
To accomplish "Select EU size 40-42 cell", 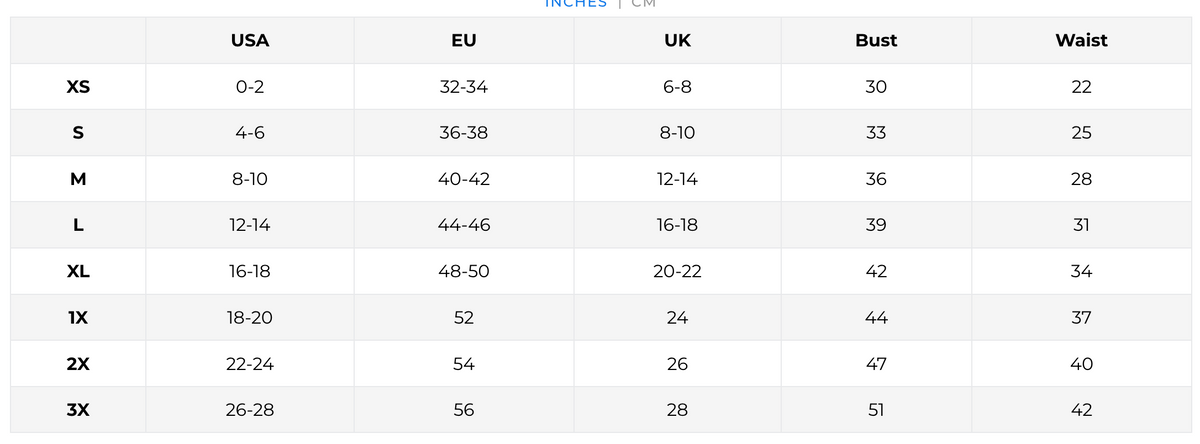I will click(x=463, y=179).
